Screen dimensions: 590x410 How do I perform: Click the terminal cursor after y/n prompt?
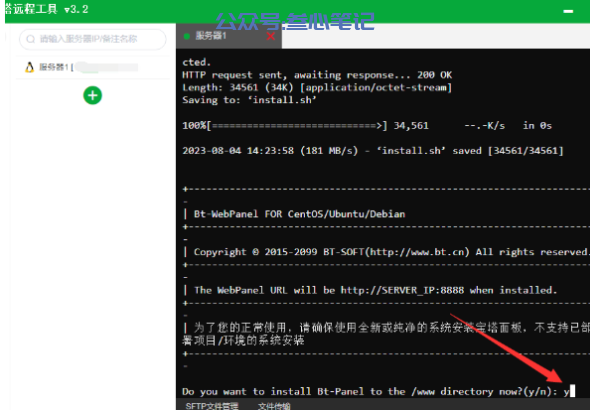[x=572, y=391]
